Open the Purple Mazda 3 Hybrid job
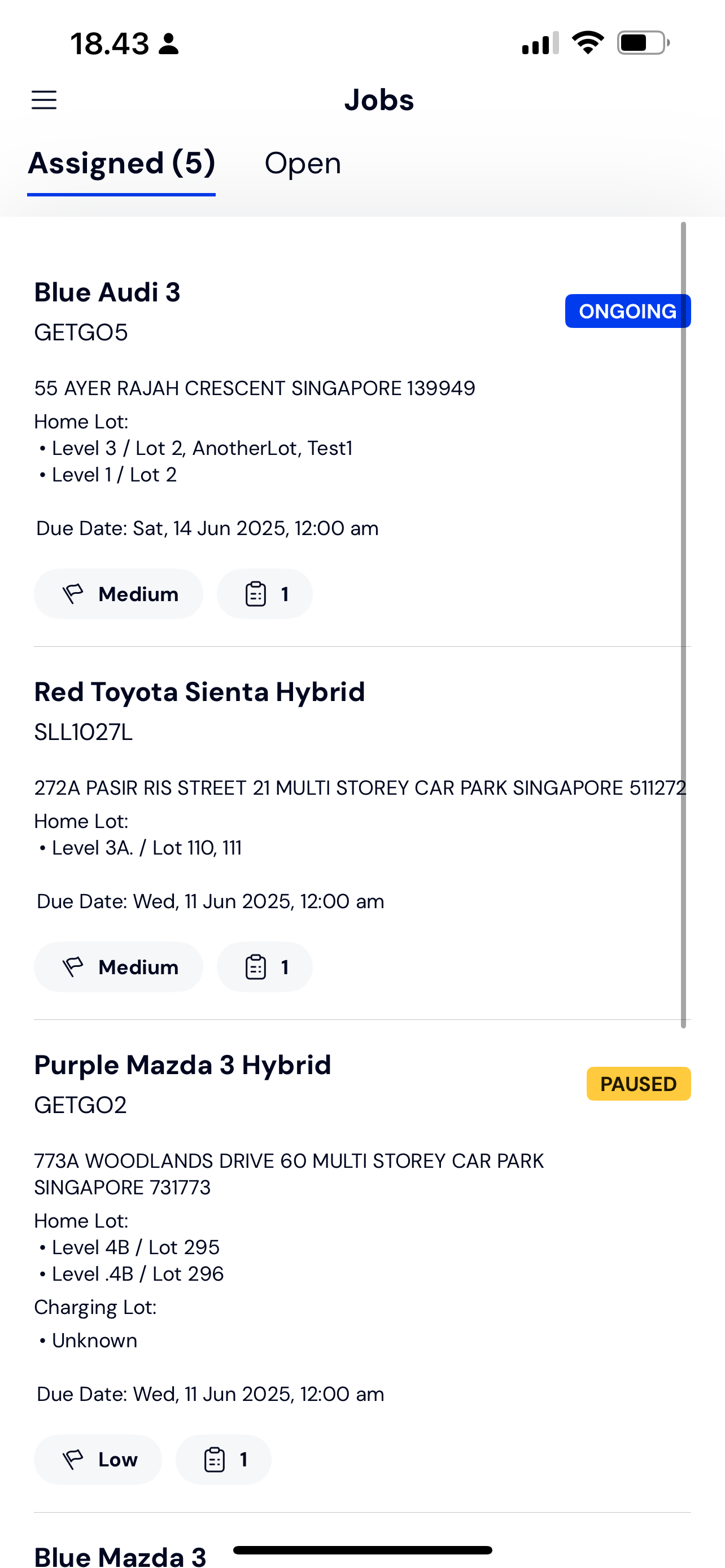725x1568 pixels. [182, 1065]
